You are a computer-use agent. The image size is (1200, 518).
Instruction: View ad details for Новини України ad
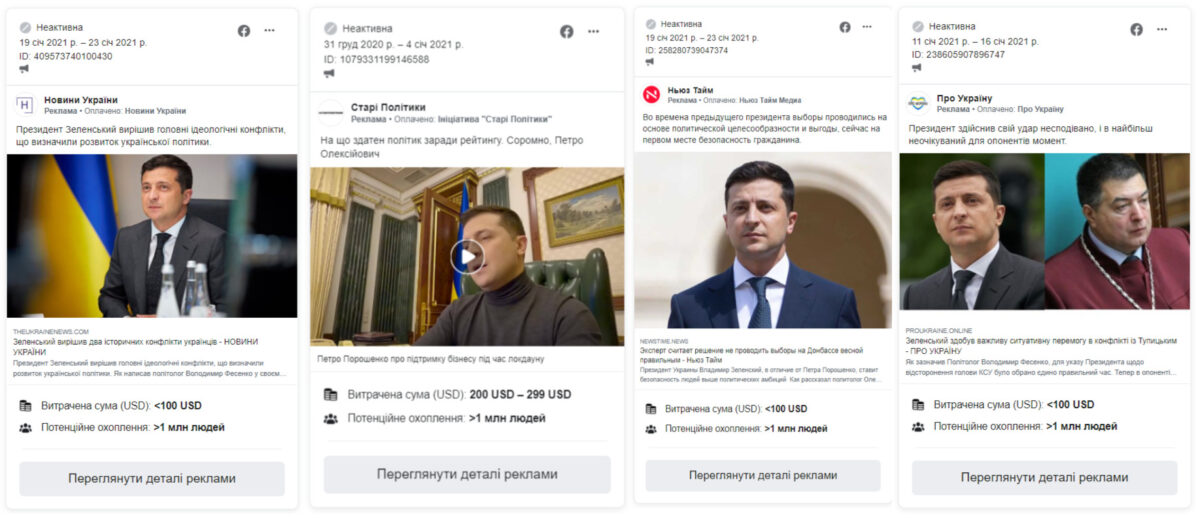pos(152,478)
